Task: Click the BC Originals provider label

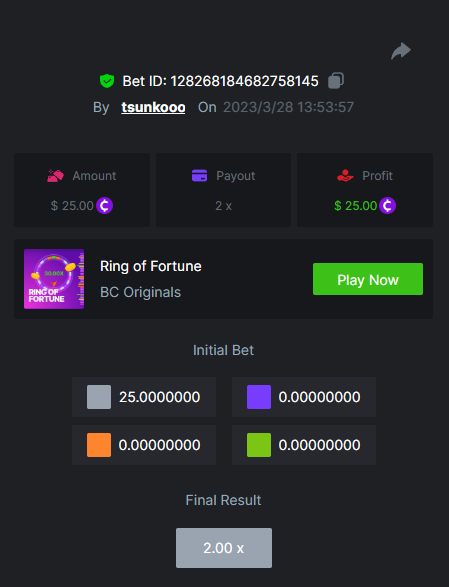Action: (x=140, y=292)
